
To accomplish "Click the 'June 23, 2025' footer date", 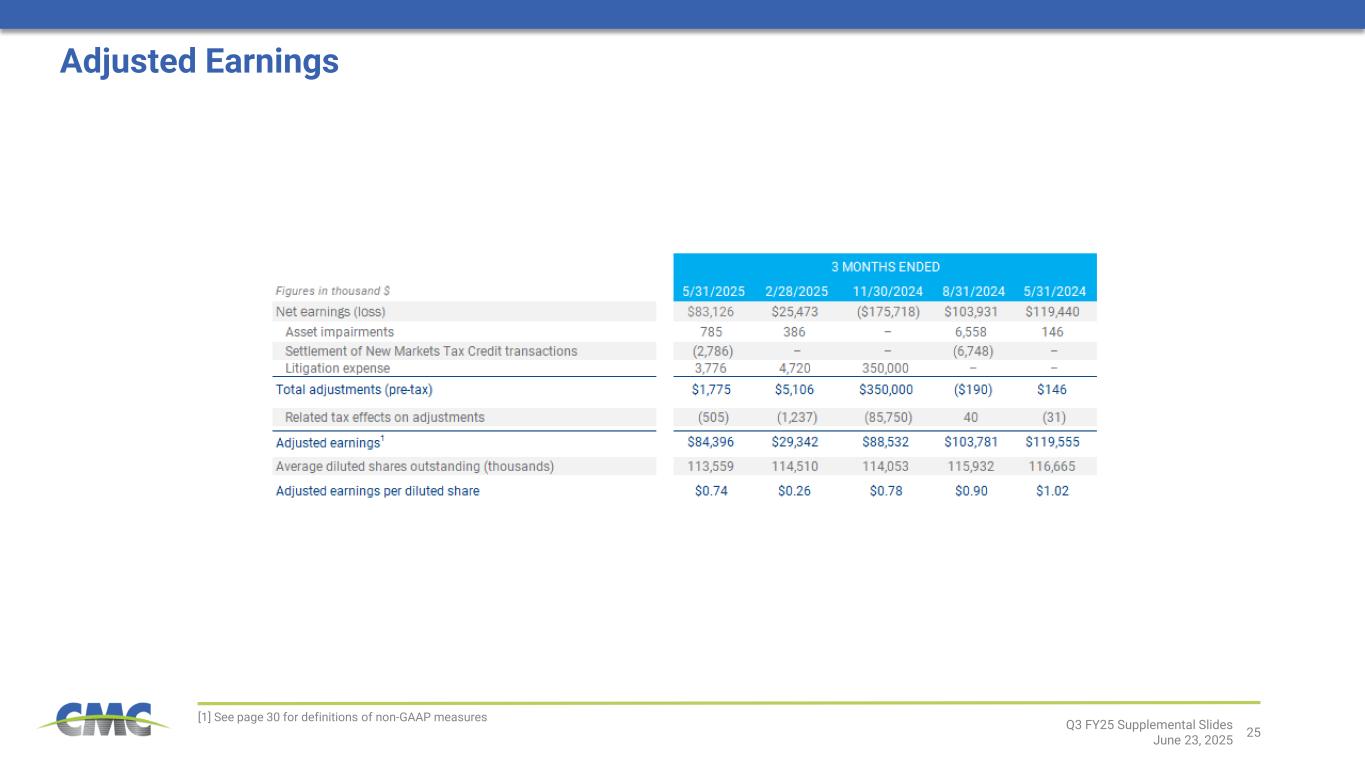I will (1192, 739).
